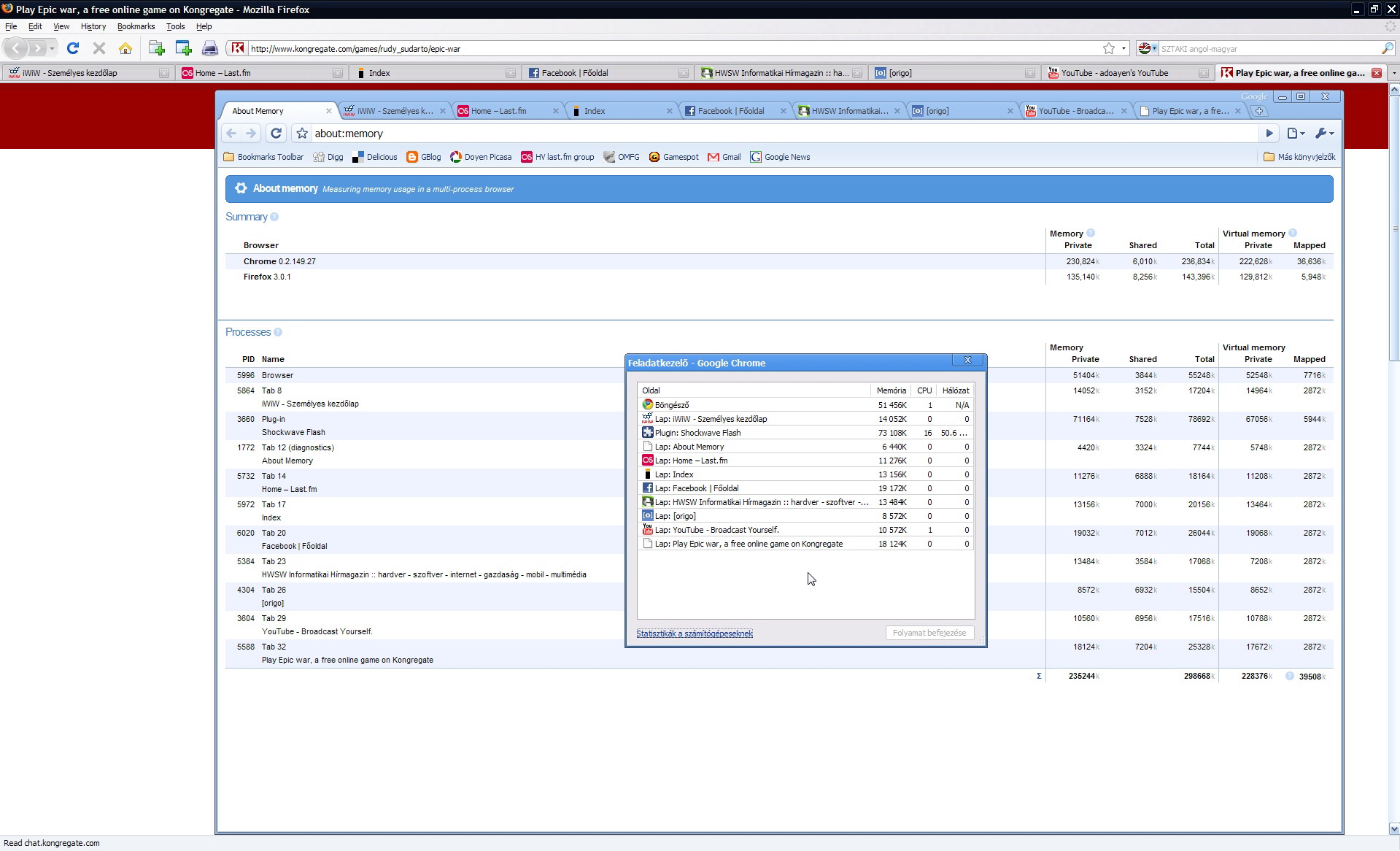Open the Digg bookmark
1400x851 pixels.
(x=328, y=157)
